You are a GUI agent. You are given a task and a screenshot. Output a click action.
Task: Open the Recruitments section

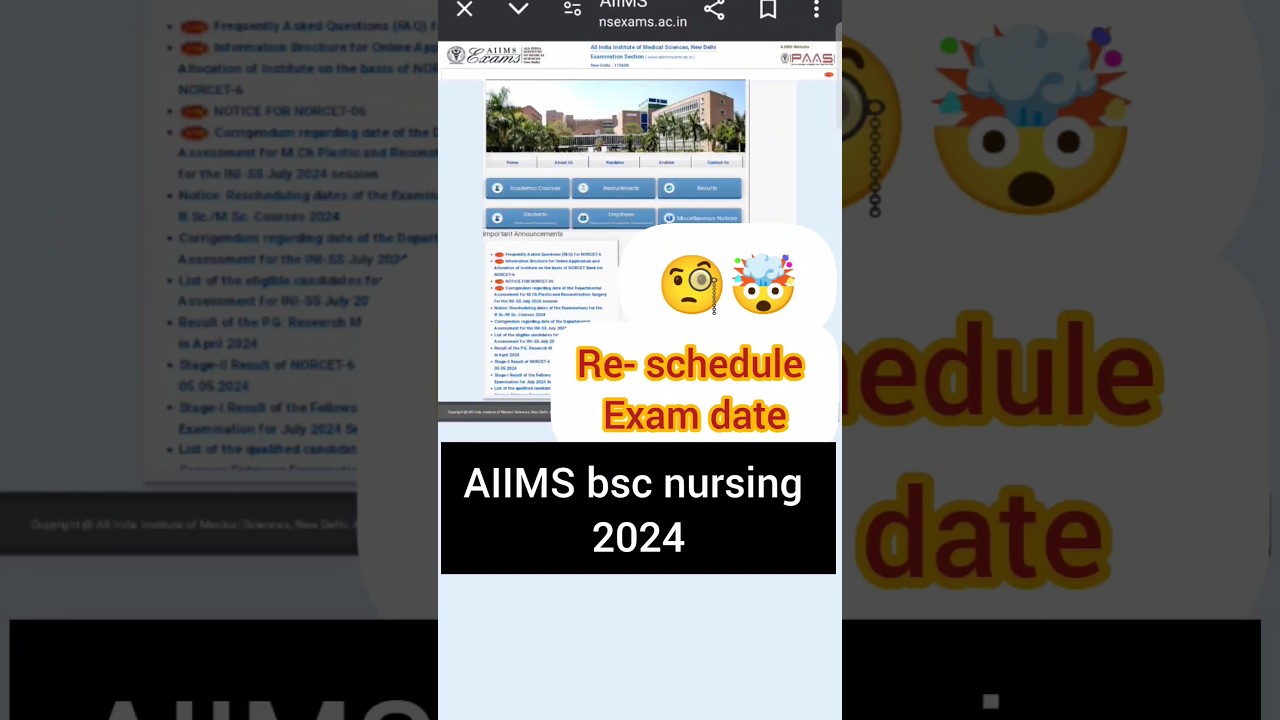tap(614, 188)
